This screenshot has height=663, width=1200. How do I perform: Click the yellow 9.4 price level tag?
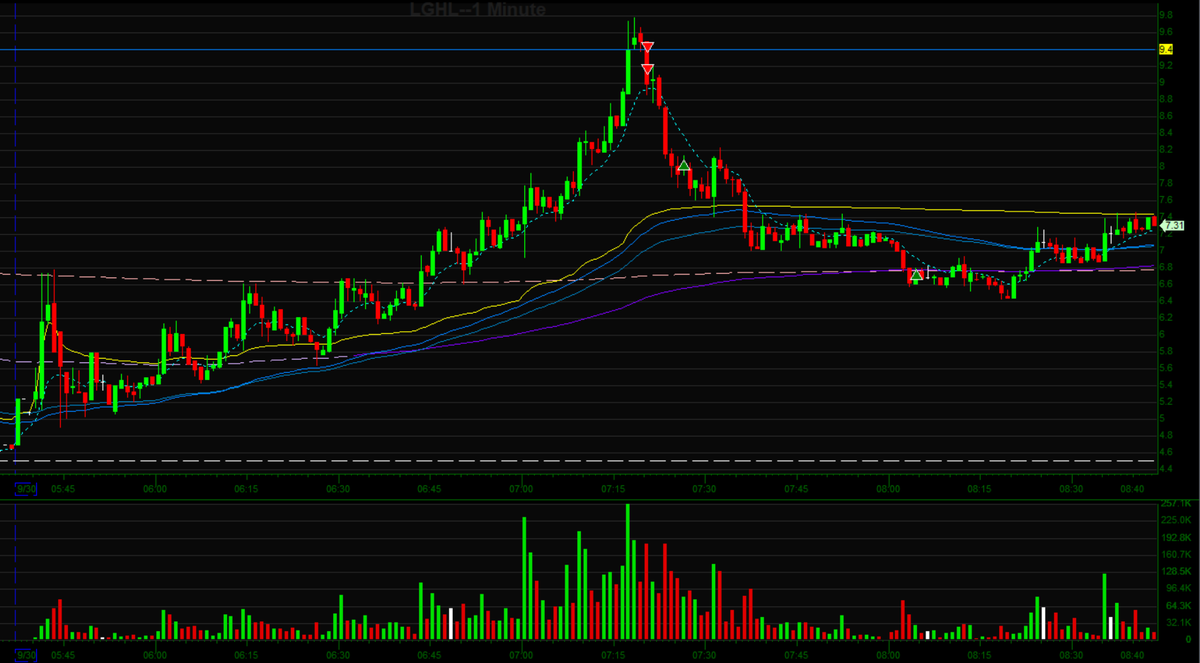coord(1165,49)
